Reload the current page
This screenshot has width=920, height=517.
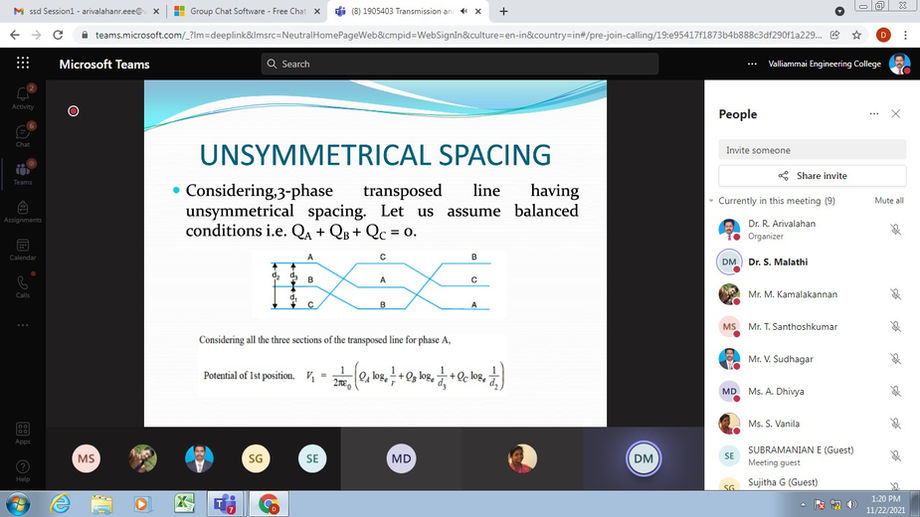tap(58, 35)
